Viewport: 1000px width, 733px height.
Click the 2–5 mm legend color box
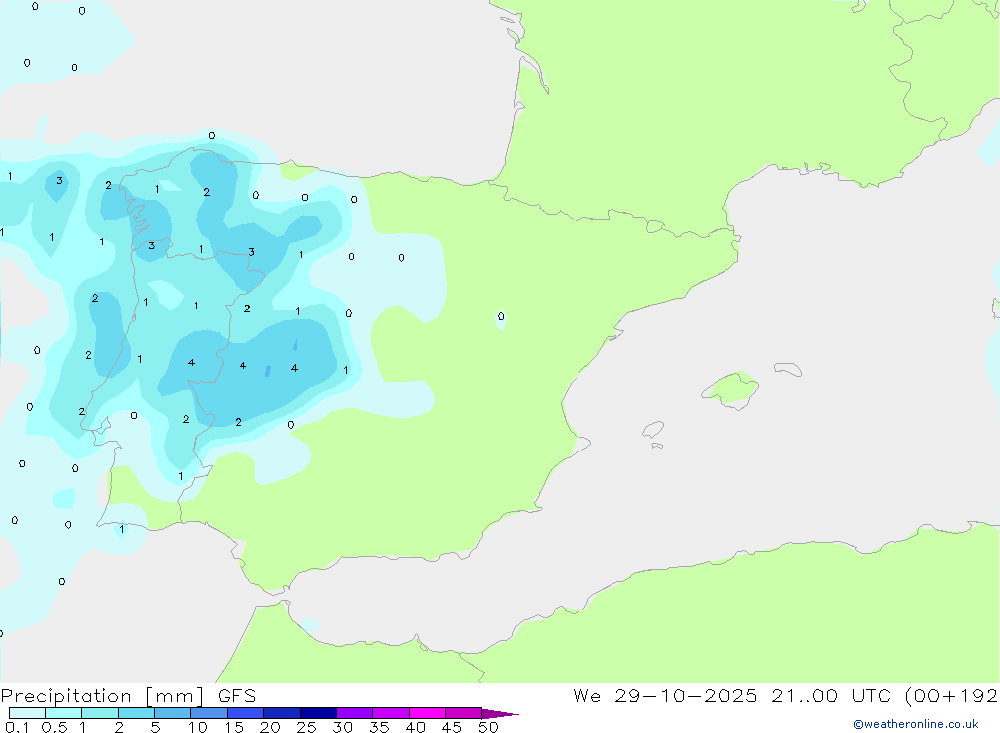tap(136, 713)
